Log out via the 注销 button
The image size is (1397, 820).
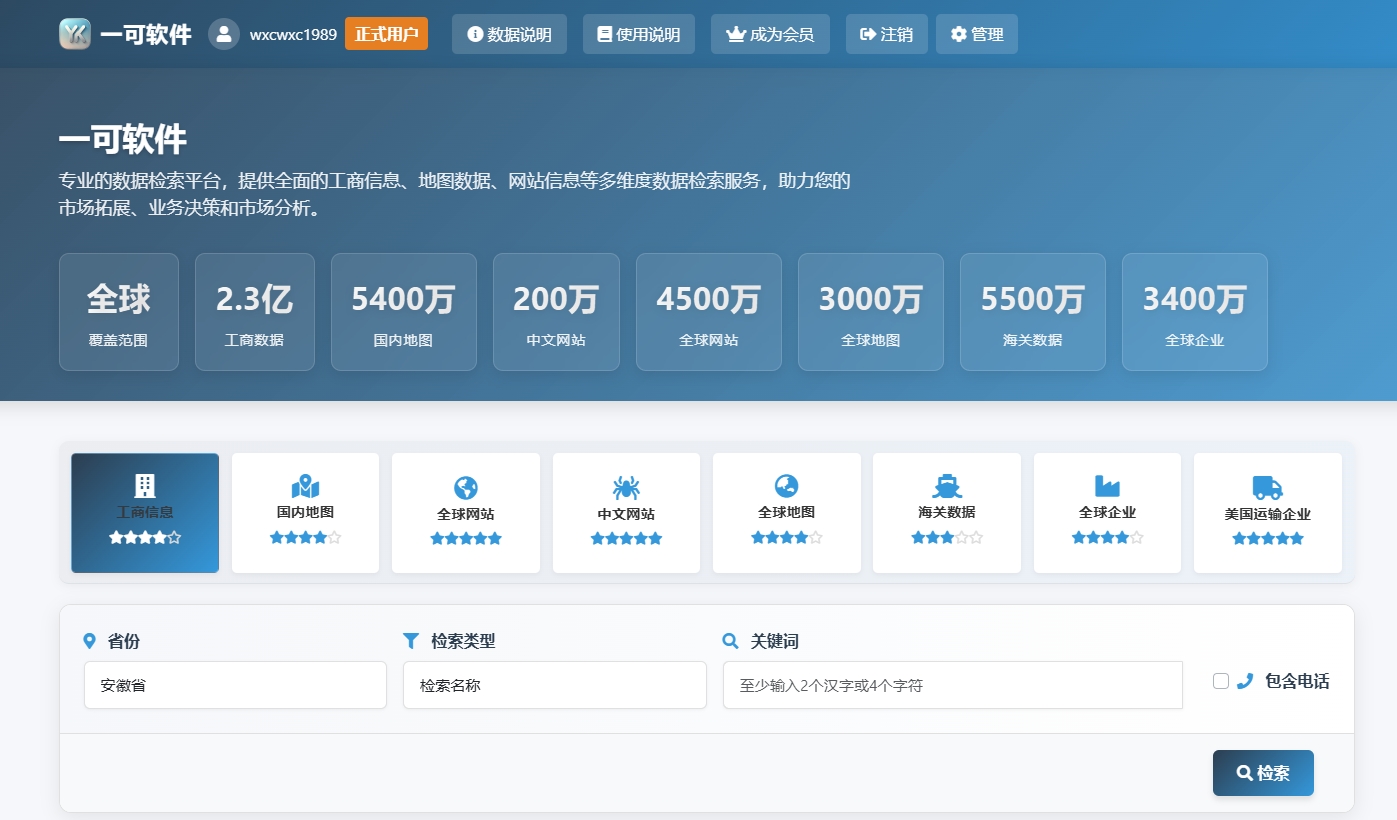[x=886, y=34]
